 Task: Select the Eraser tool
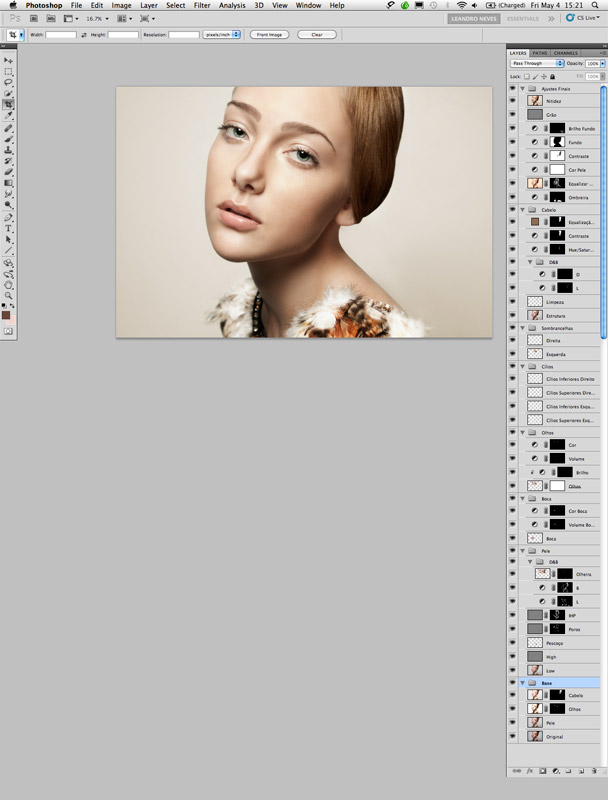[x=8, y=172]
